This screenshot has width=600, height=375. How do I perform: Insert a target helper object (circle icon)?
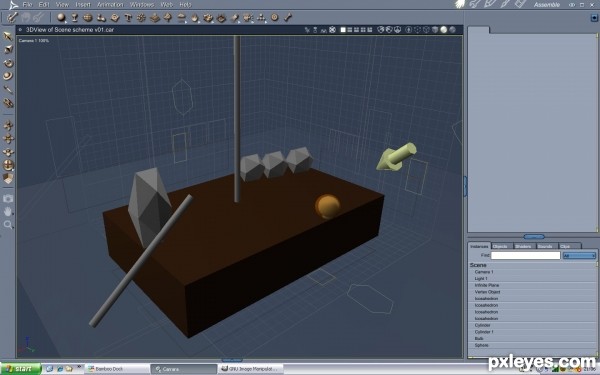(274, 18)
